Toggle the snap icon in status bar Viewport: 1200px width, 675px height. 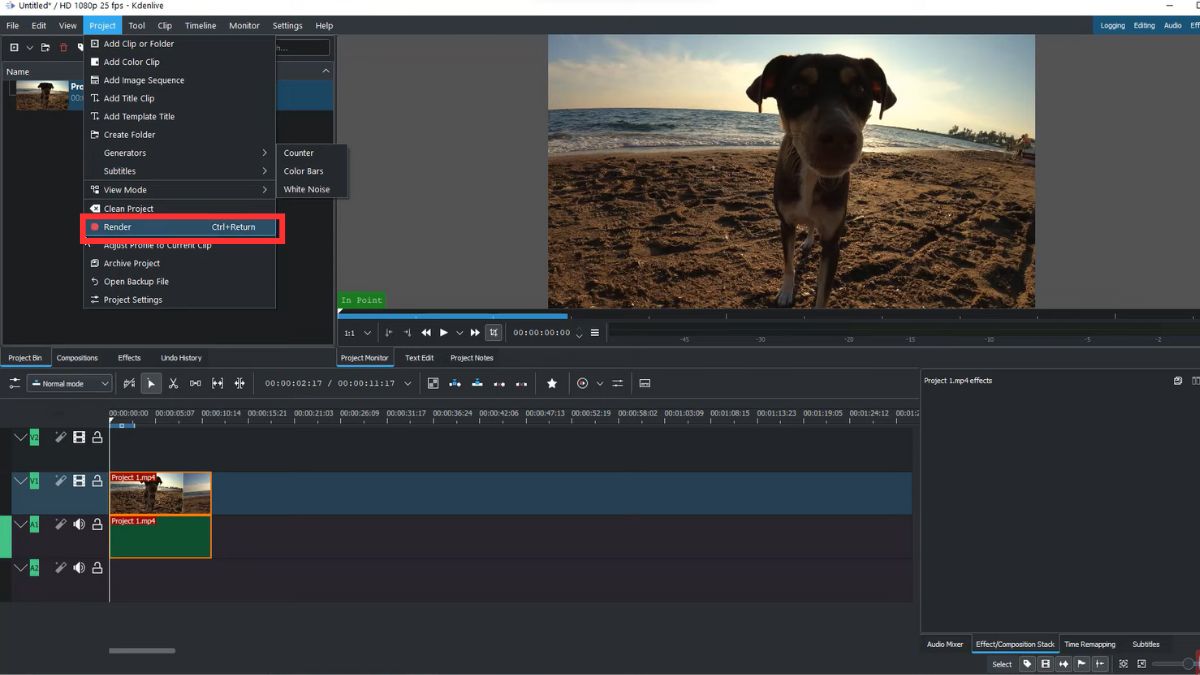(1100, 664)
